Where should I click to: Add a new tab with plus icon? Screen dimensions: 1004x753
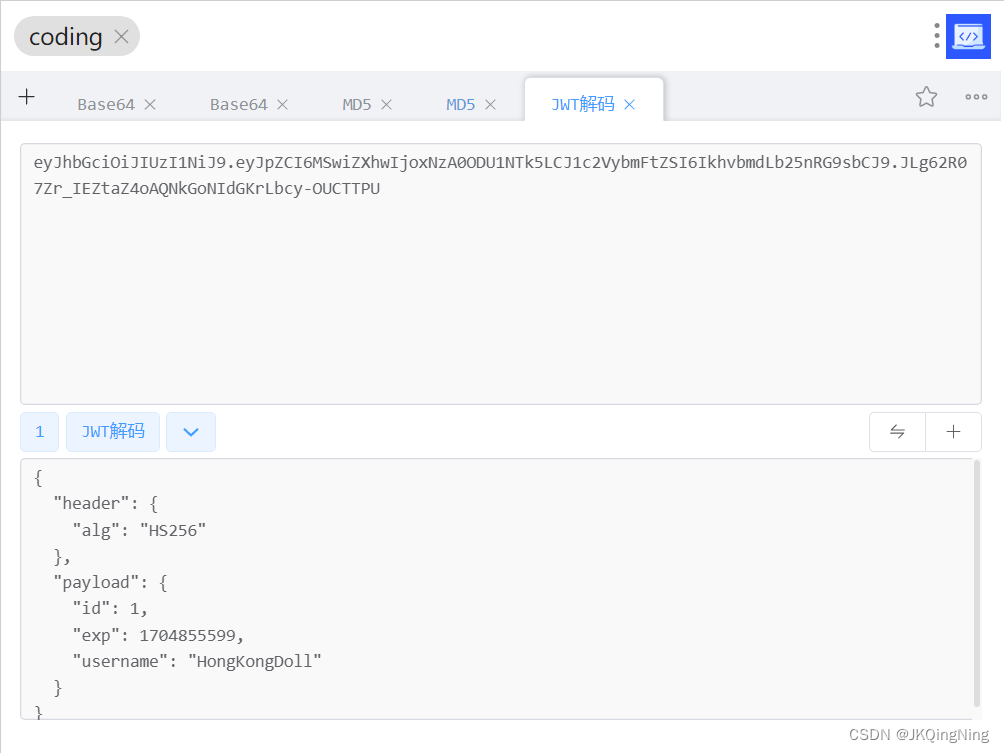coord(27,97)
